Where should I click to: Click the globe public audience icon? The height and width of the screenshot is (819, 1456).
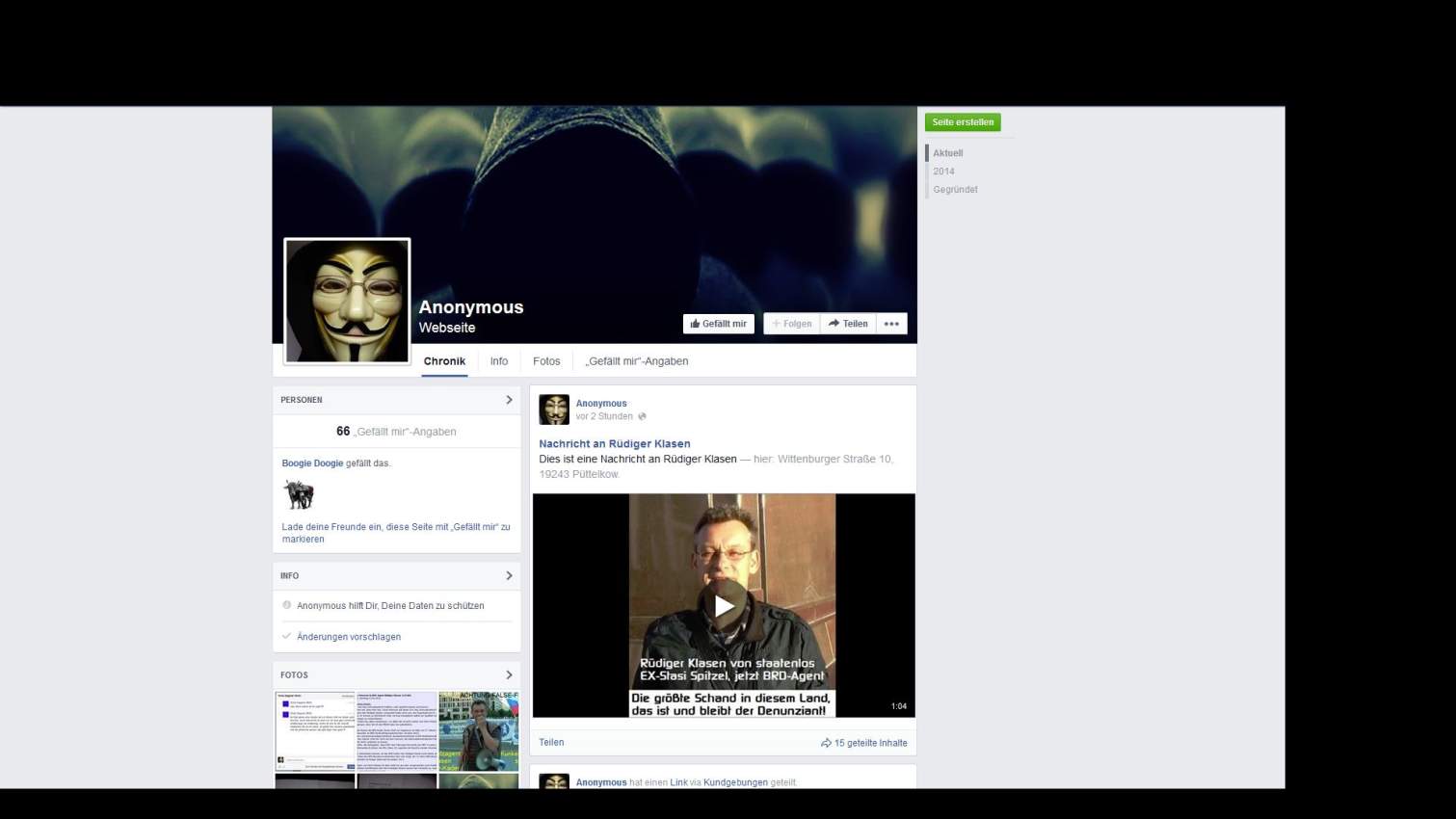coord(642,416)
